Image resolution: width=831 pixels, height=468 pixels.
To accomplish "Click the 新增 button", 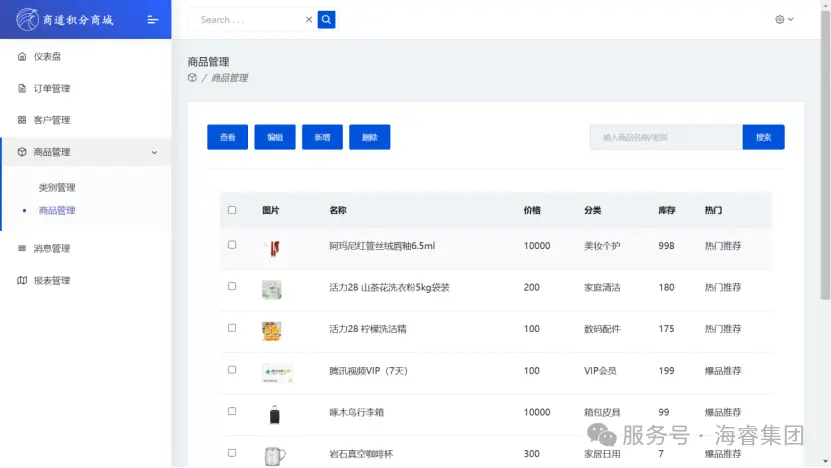I will pos(322,137).
